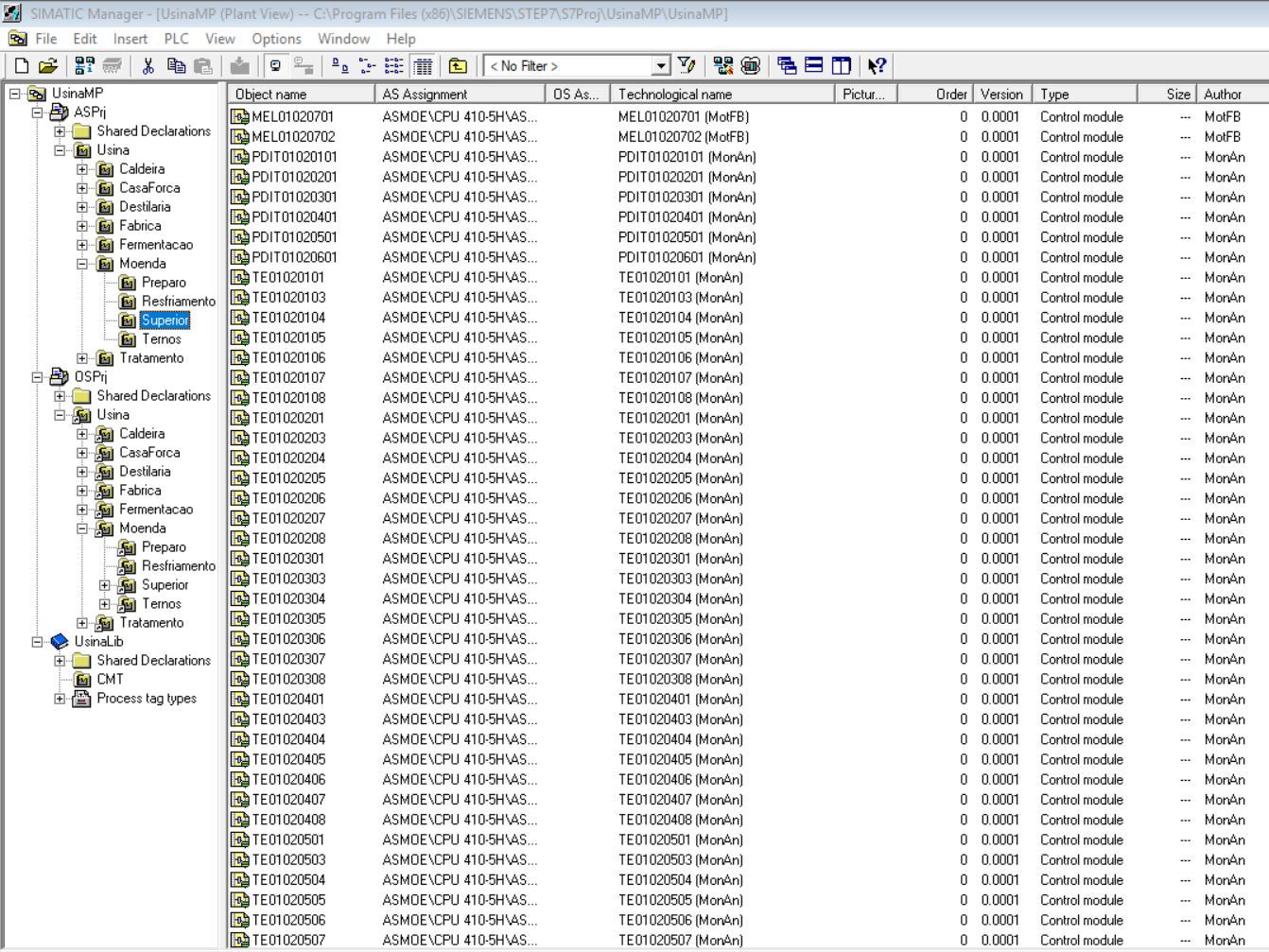The height and width of the screenshot is (952, 1269).
Task: Sort by the Object name column header
Action: click(x=301, y=94)
